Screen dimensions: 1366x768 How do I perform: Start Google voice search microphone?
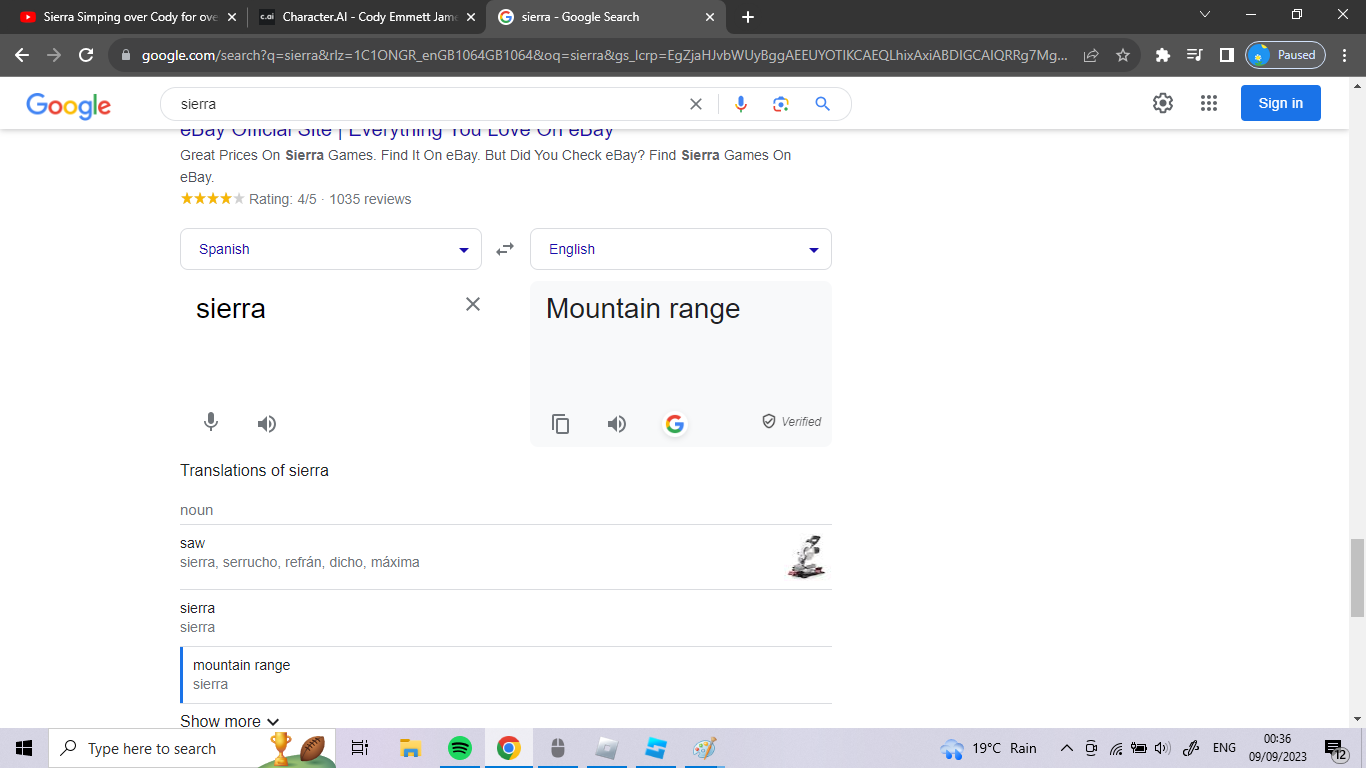[x=741, y=104]
